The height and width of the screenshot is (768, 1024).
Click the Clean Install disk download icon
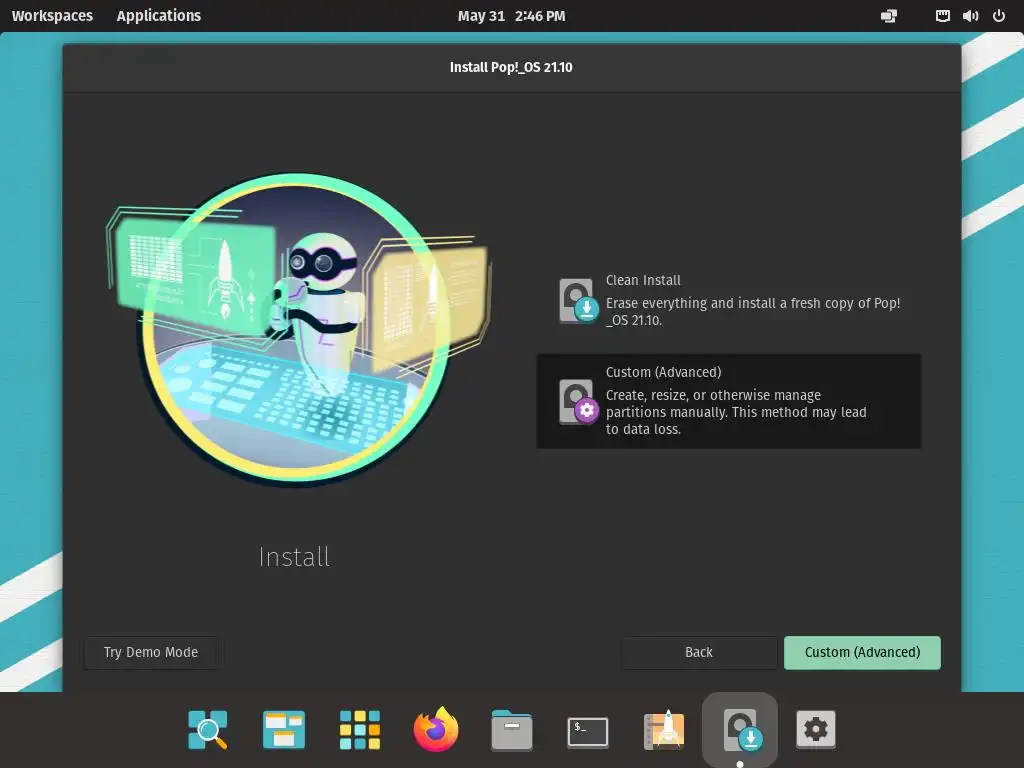[578, 300]
